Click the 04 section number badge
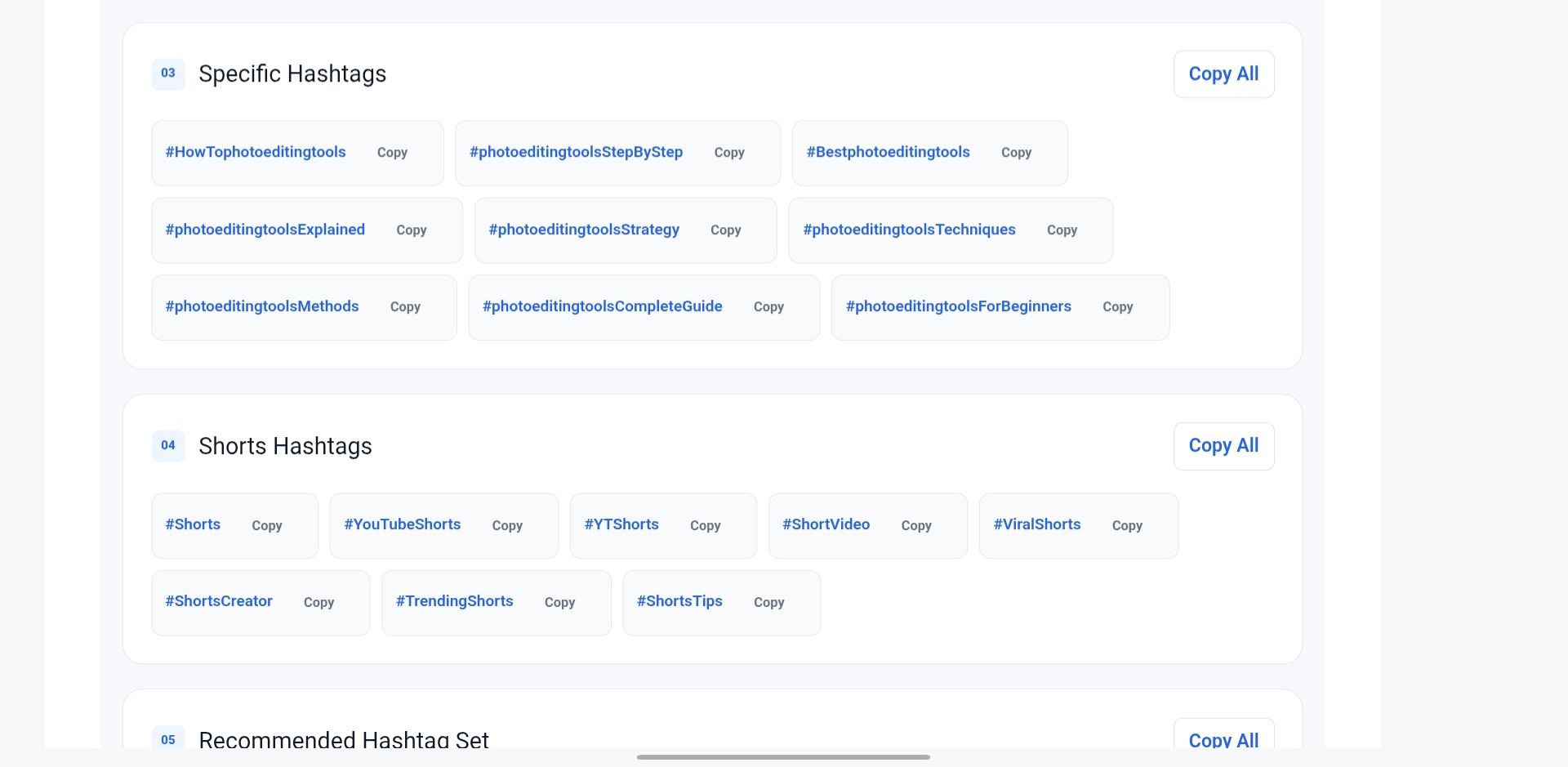The width and height of the screenshot is (1568, 767). point(168,446)
